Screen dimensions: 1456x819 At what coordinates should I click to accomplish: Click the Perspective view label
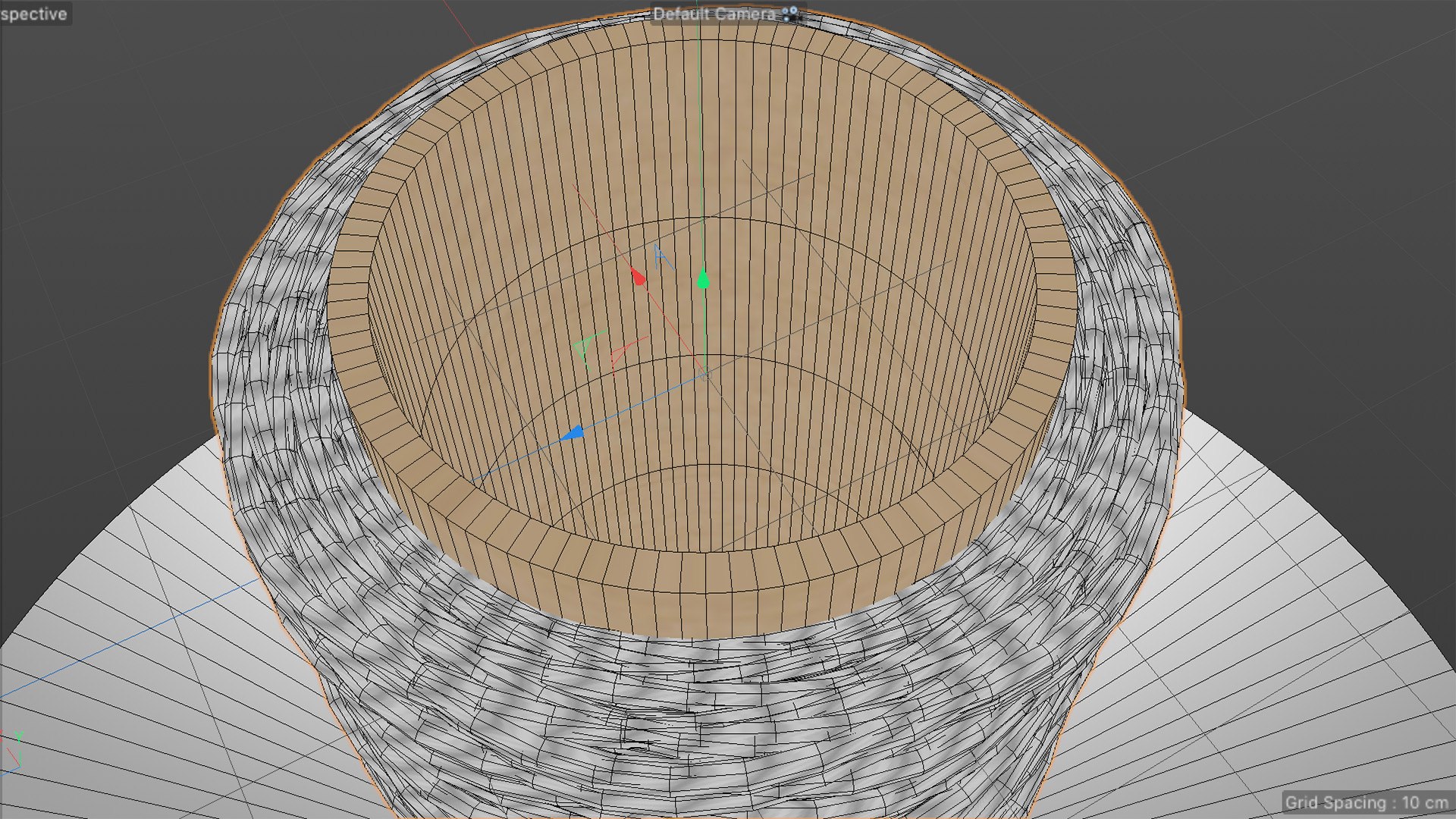point(34,14)
